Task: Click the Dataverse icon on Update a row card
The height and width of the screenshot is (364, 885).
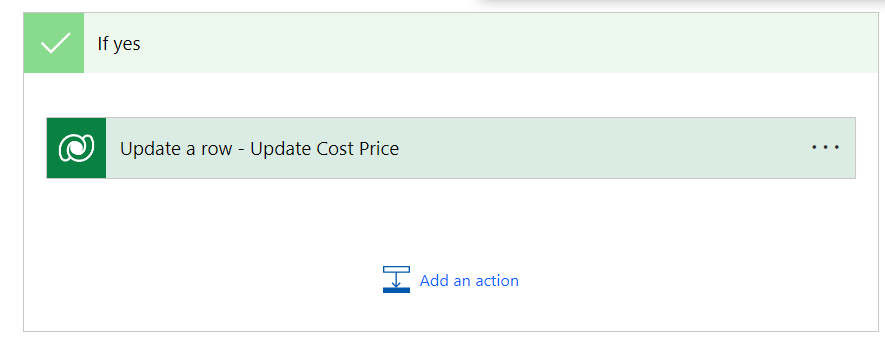Action: [x=76, y=148]
